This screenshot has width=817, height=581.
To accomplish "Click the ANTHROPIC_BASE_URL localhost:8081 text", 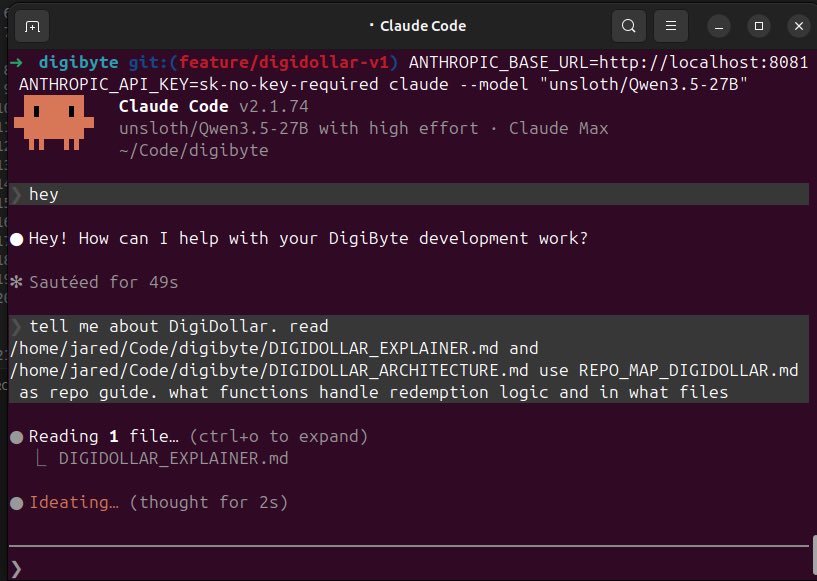I will pos(608,63).
